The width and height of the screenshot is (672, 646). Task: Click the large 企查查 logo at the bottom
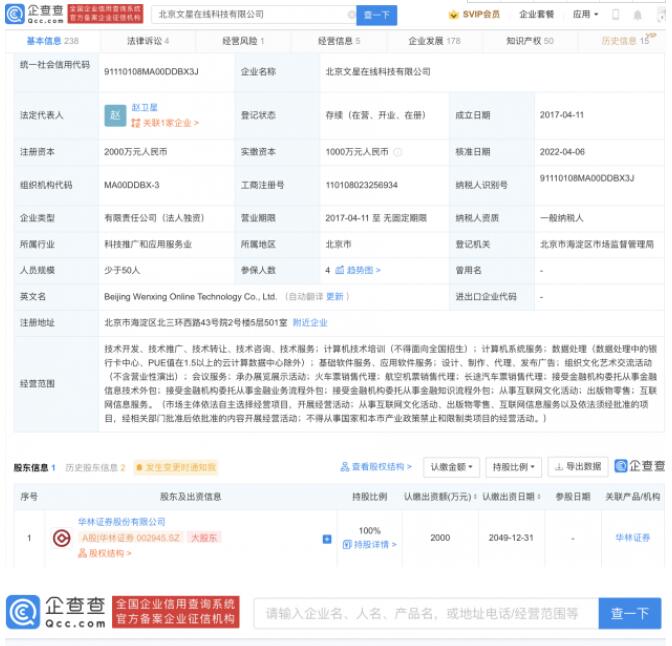[x=56, y=612]
